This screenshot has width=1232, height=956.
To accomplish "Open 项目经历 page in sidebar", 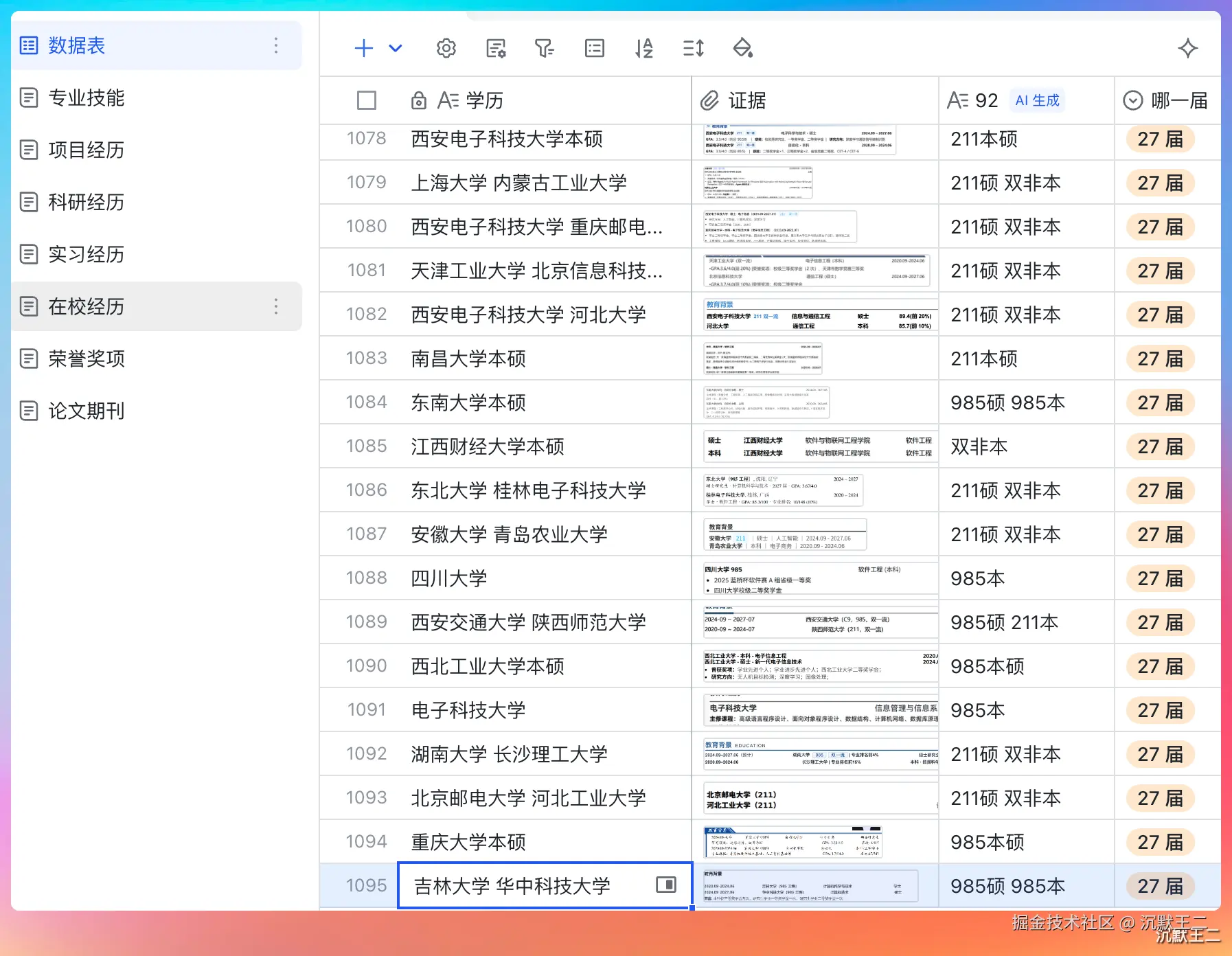I will (x=157, y=150).
